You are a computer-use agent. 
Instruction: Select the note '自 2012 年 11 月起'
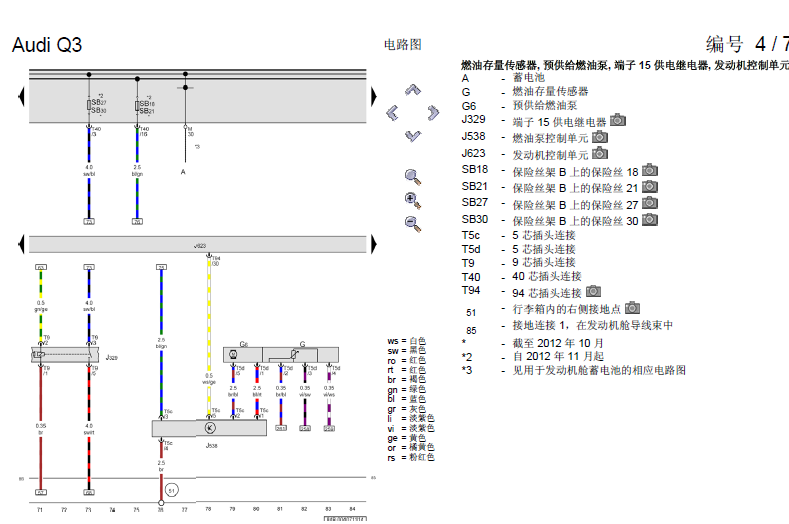[x=558, y=356]
